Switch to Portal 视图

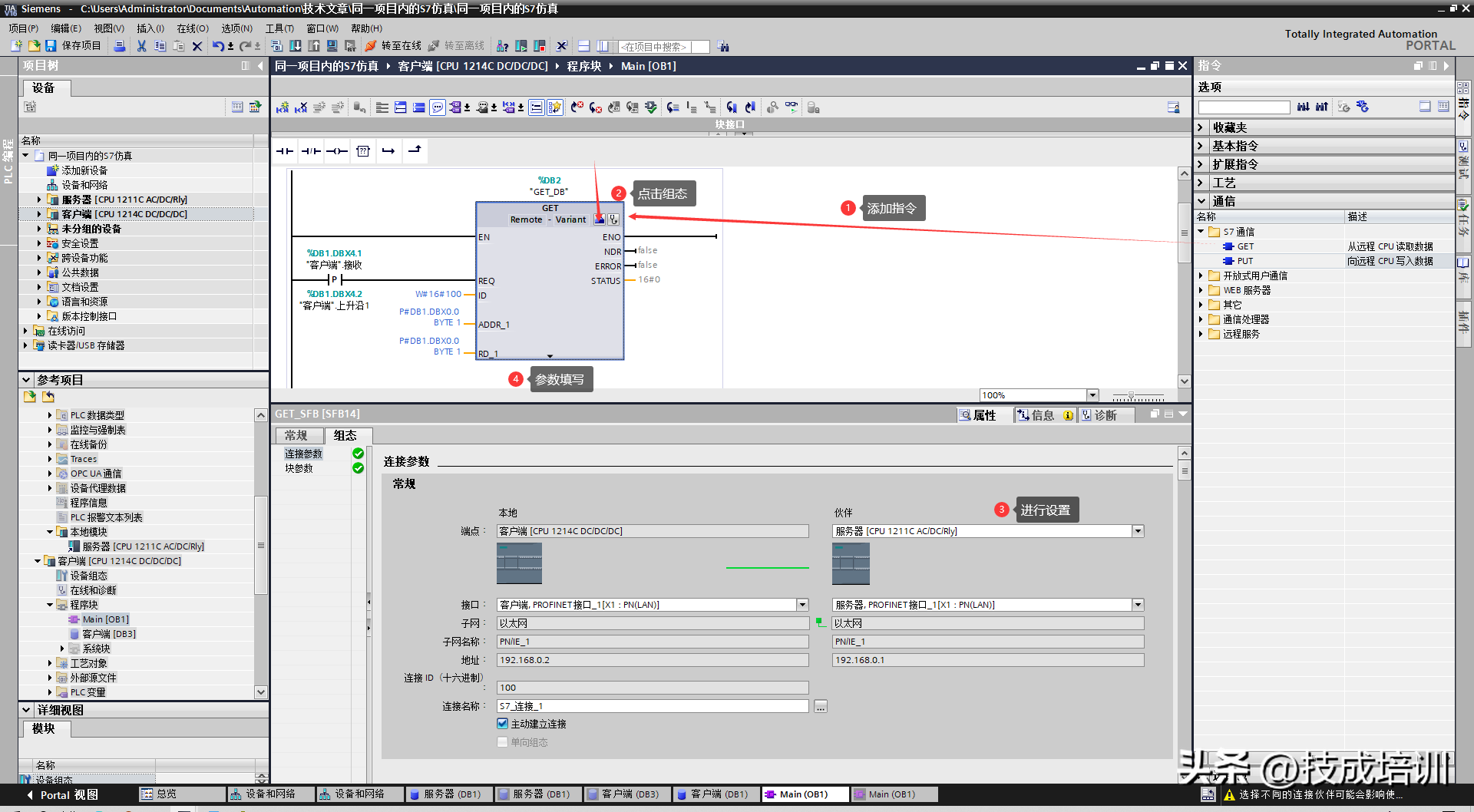[62, 795]
